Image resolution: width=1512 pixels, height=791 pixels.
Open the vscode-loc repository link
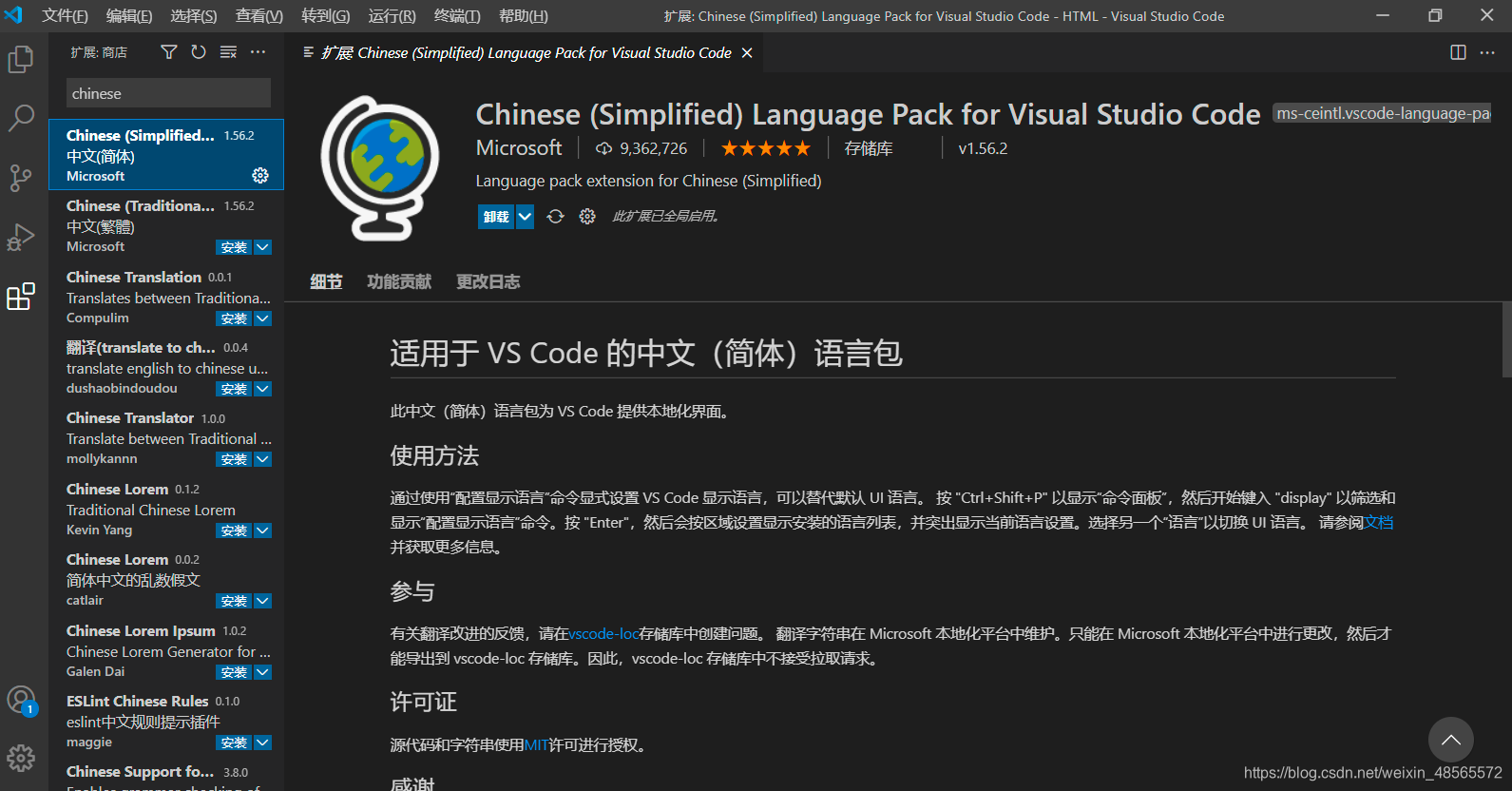603,633
